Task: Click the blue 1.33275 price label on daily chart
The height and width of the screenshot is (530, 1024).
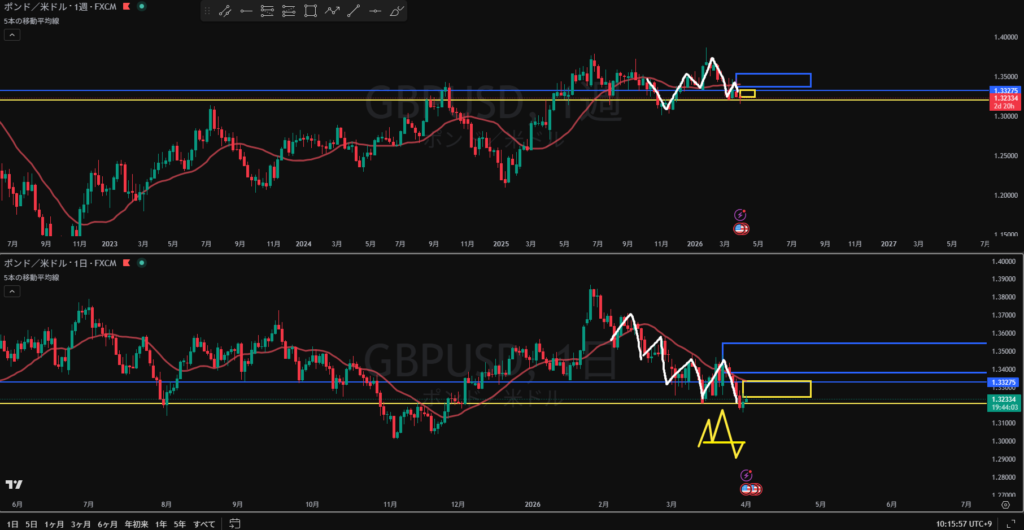Action: click(1002, 382)
